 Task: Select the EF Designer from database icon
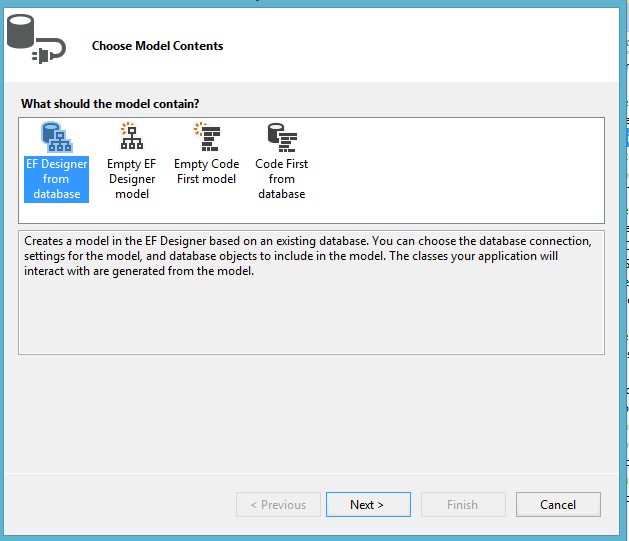(x=57, y=137)
